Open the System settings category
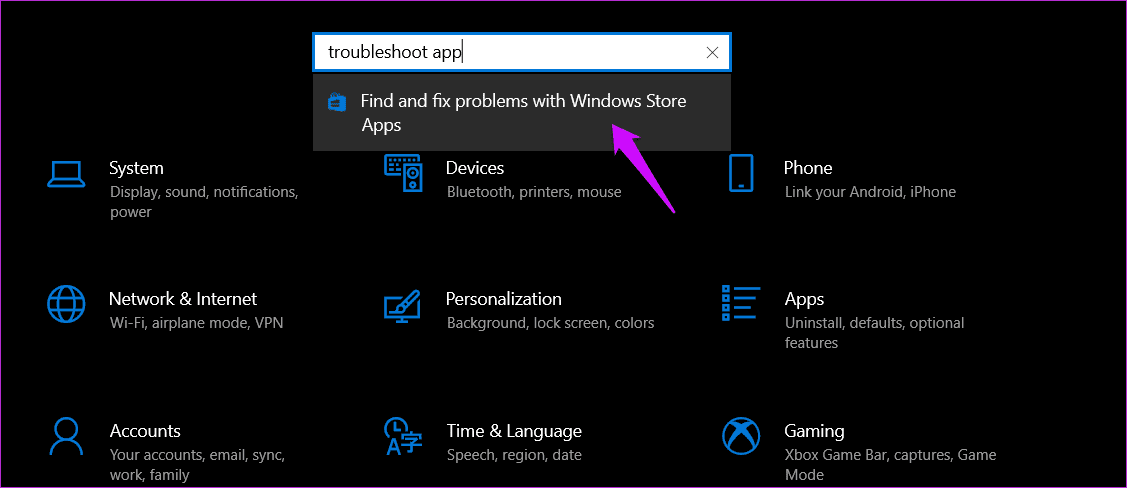The height and width of the screenshot is (488, 1127). (x=136, y=168)
